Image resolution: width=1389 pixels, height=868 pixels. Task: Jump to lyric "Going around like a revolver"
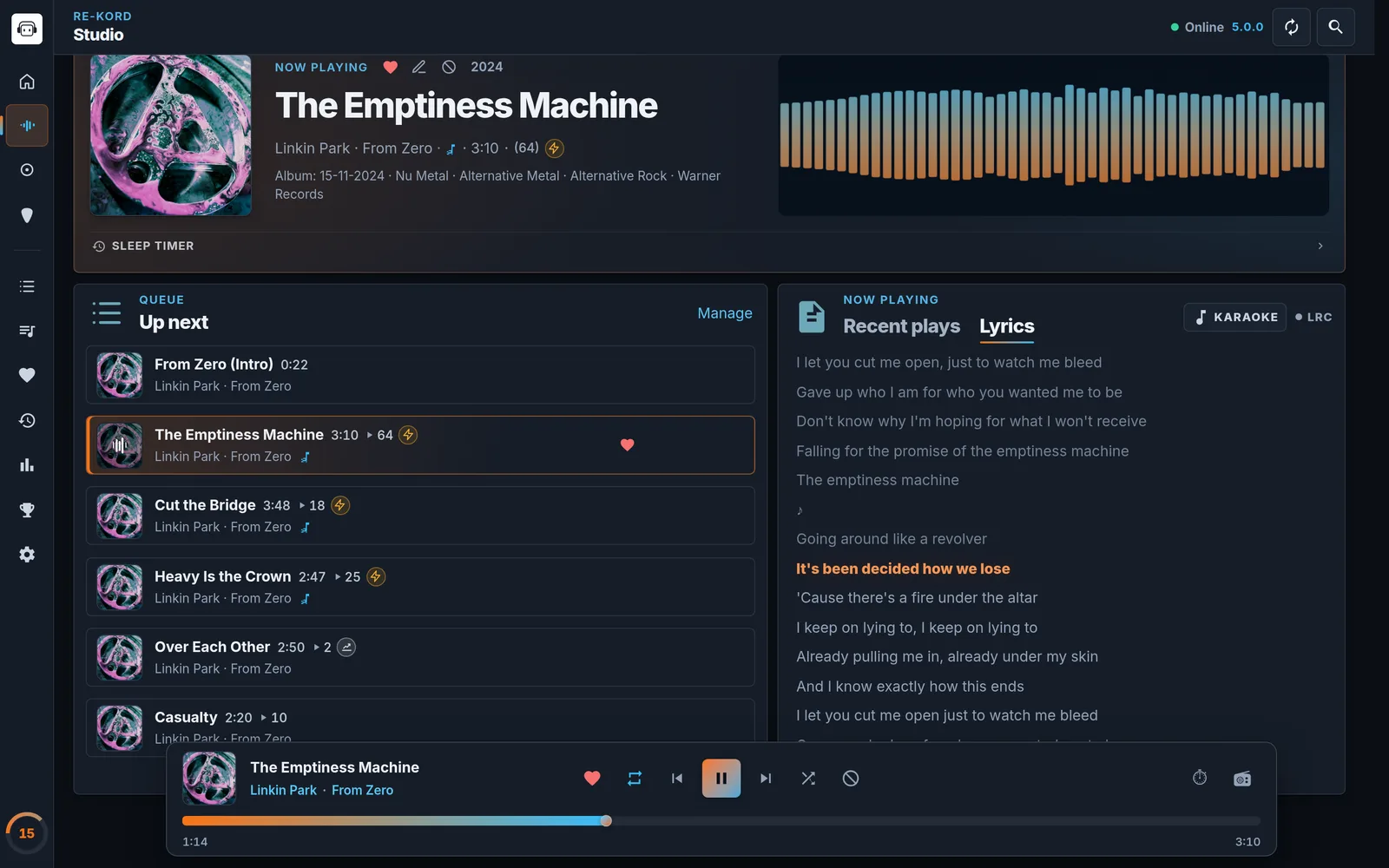click(x=892, y=539)
